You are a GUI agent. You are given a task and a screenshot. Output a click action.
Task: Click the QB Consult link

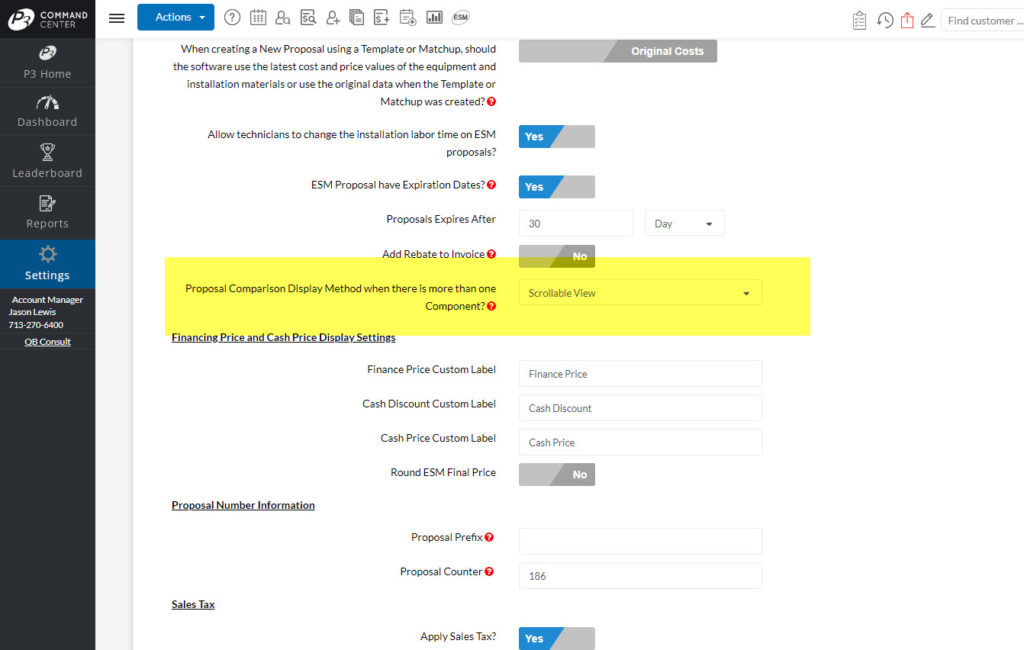coord(47,342)
